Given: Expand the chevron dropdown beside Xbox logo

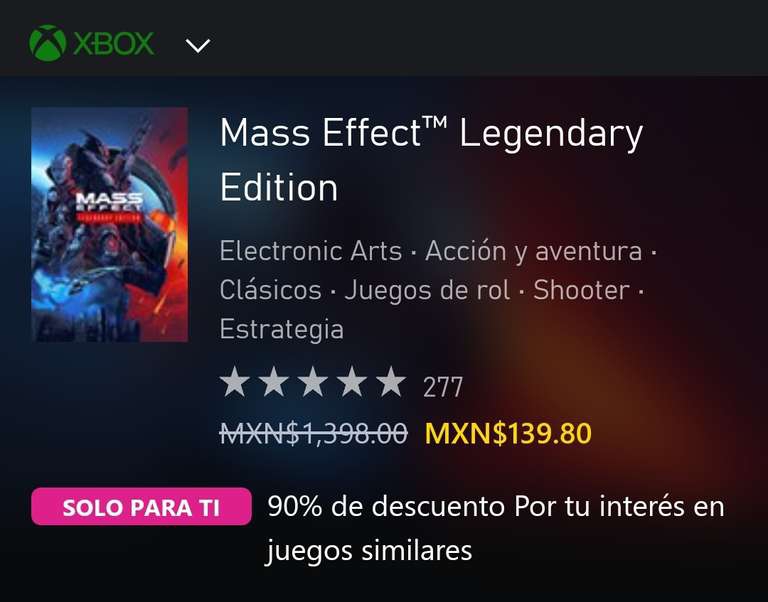Looking at the screenshot, I should click(x=198, y=46).
